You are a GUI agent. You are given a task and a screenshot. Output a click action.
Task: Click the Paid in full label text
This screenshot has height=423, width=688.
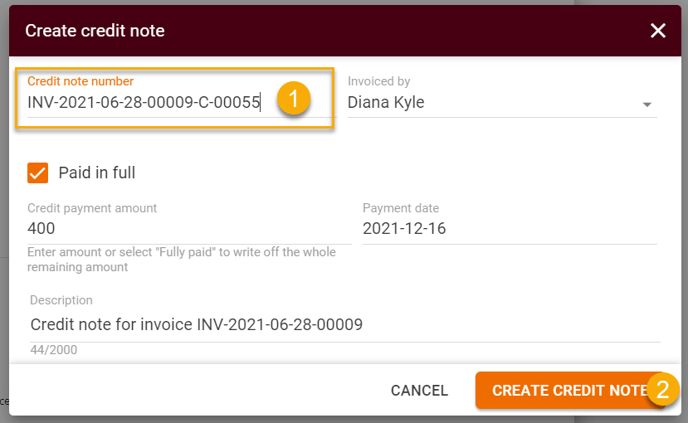pyautogui.click(x=97, y=172)
